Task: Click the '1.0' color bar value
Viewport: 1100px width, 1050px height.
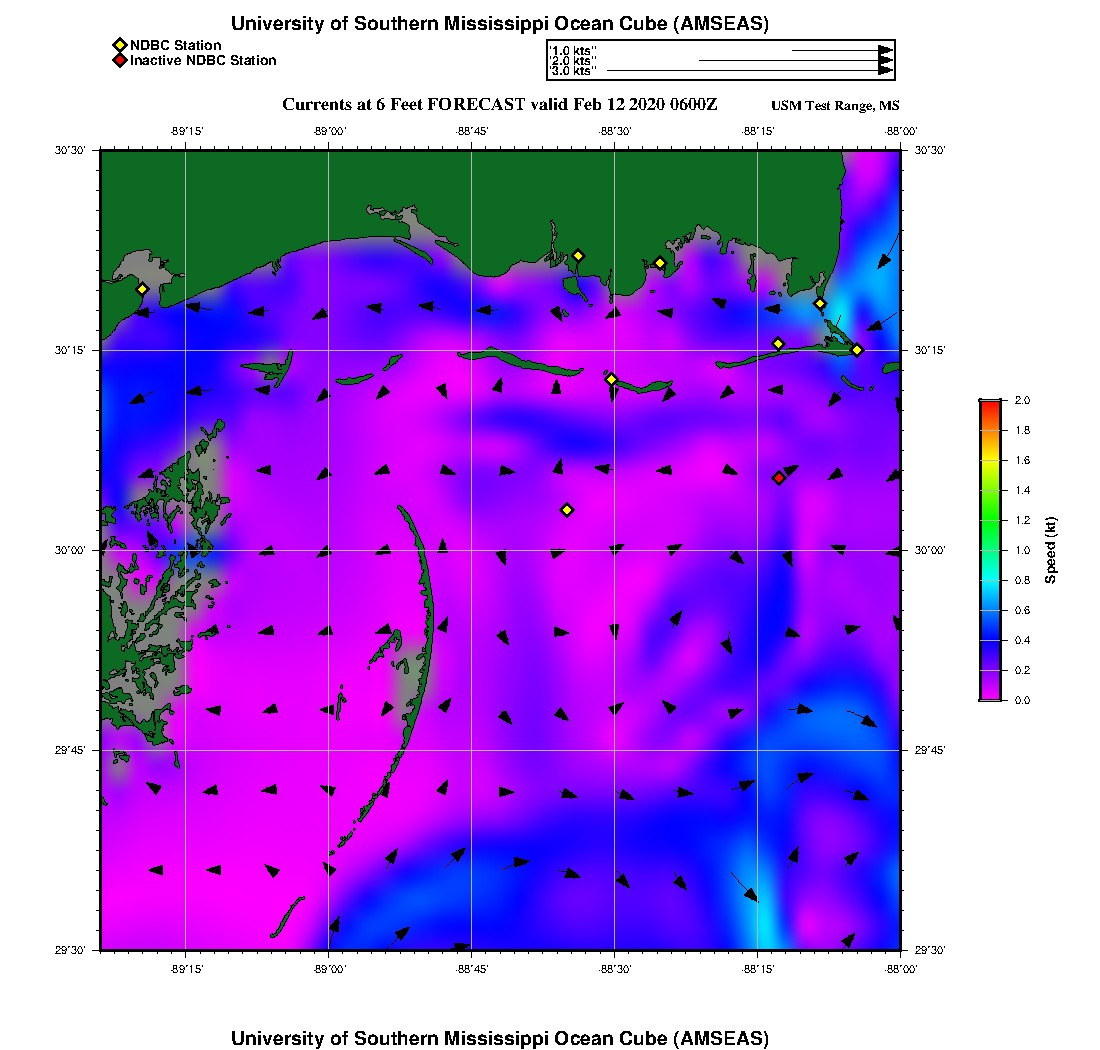Action: coord(1022,550)
